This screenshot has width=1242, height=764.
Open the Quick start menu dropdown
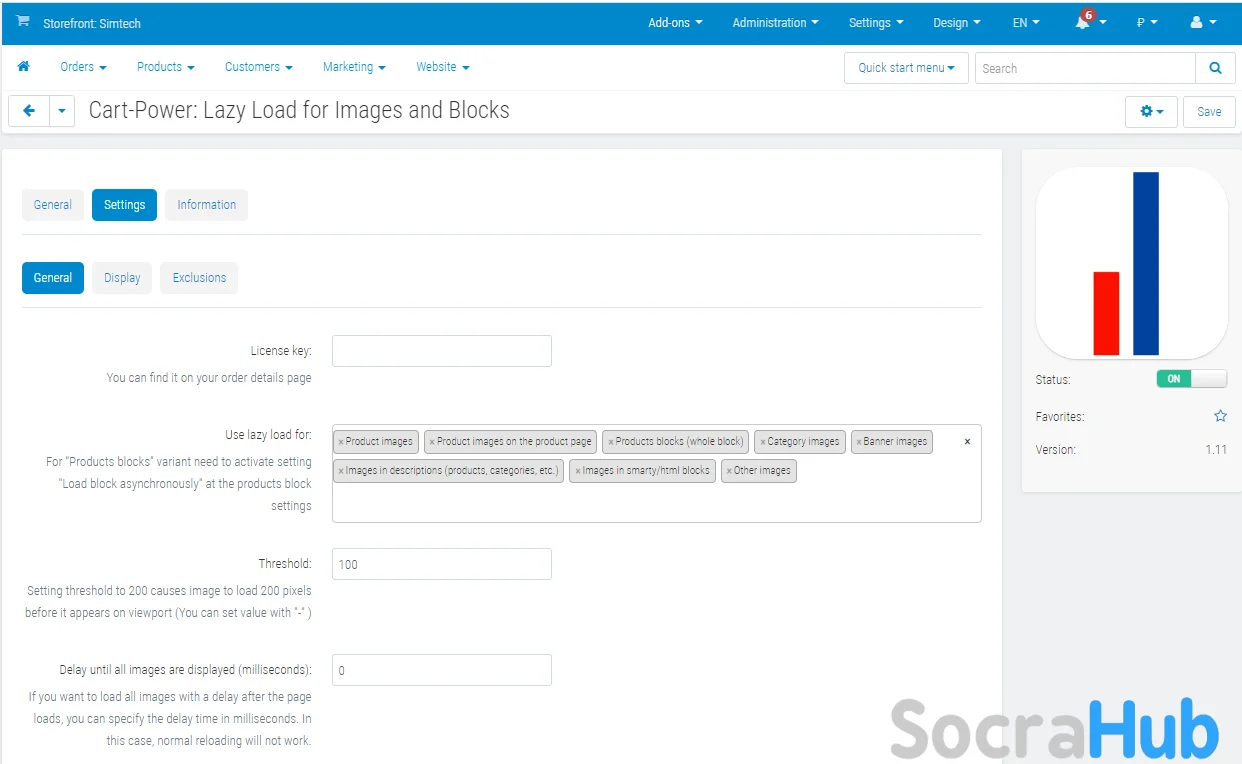pyautogui.click(x=906, y=68)
